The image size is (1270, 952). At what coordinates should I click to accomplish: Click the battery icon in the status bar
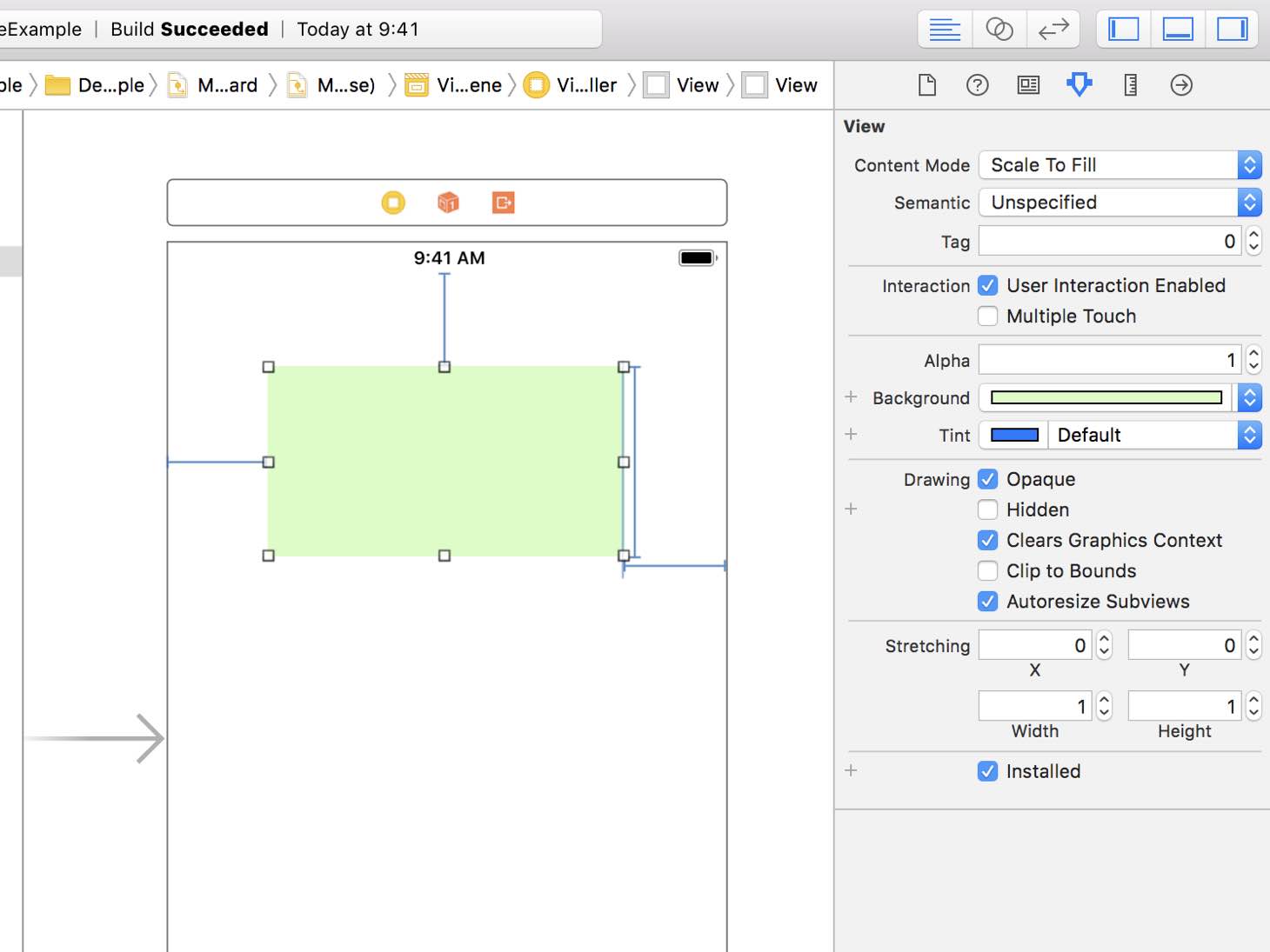[698, 257]
